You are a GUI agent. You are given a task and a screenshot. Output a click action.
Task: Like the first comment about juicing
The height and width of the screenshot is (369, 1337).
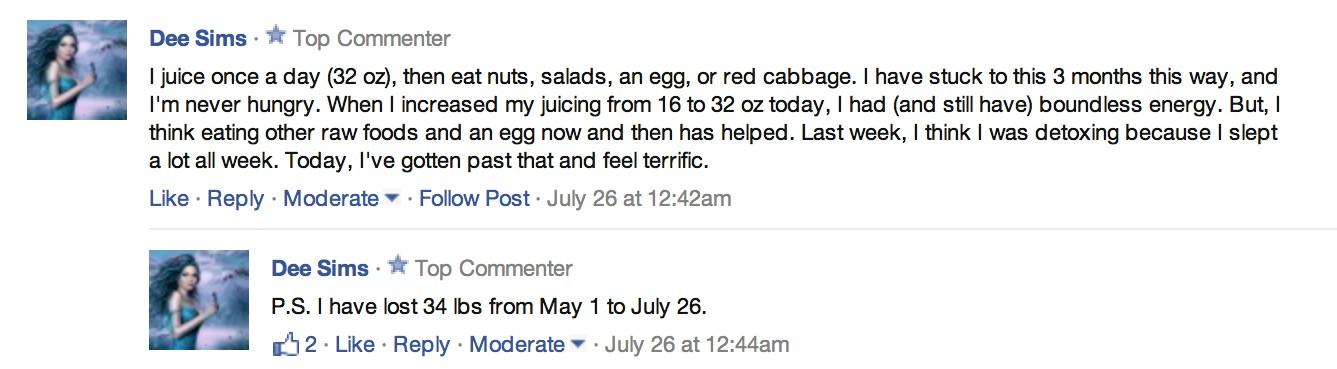(x=169, y=199)
